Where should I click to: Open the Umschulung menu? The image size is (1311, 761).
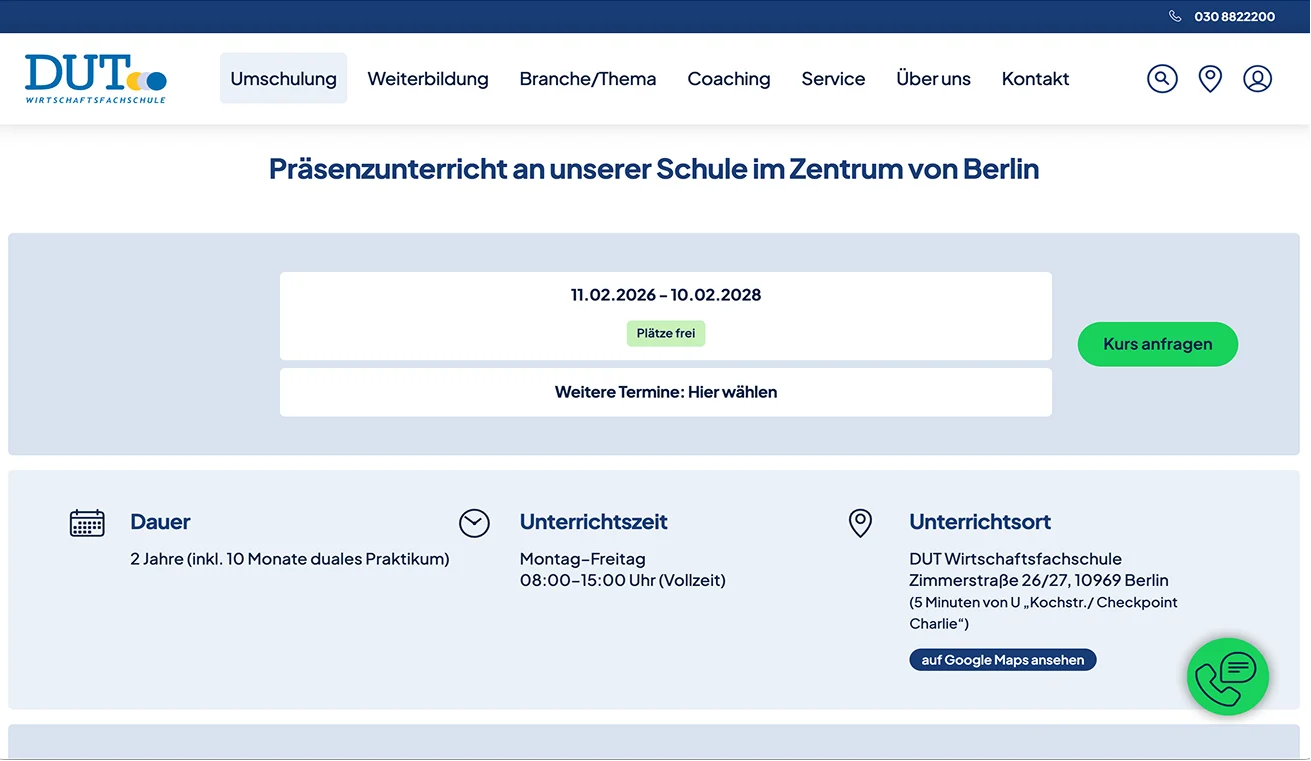pyautogui.click(x=283, y=78)
